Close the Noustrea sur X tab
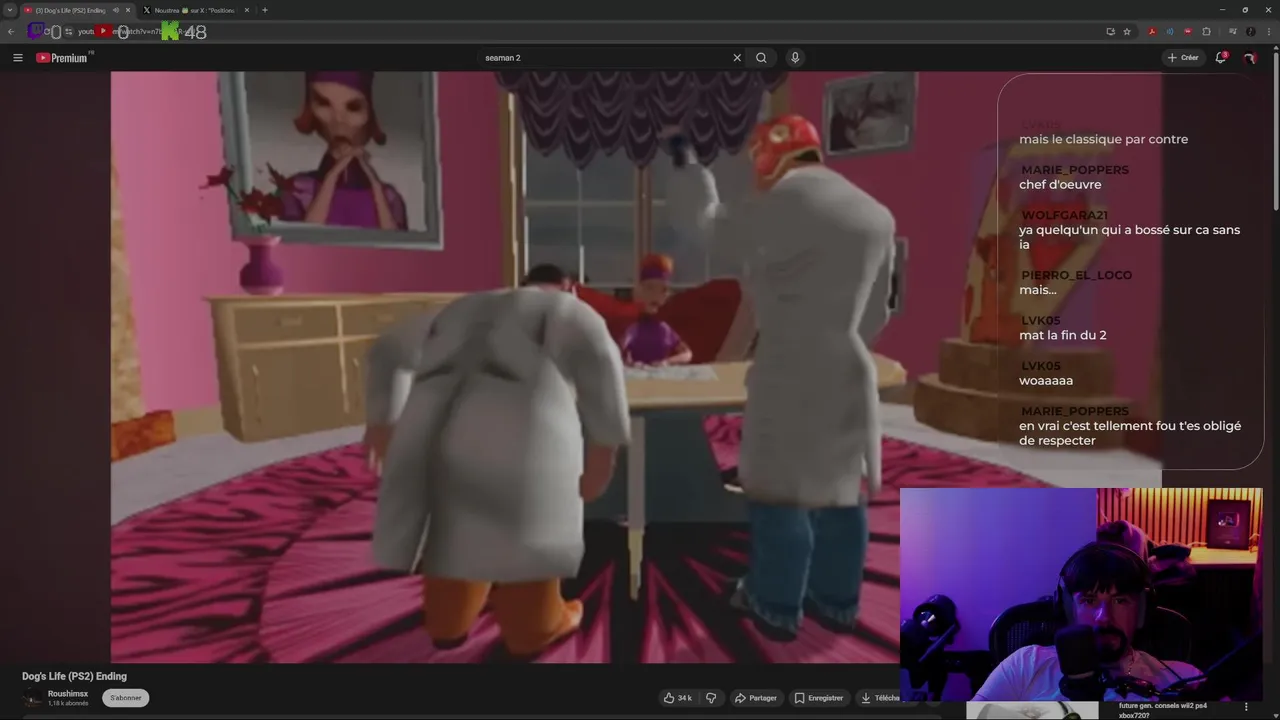This screenshot has width=1280, height=720. (x=247, y=10)
